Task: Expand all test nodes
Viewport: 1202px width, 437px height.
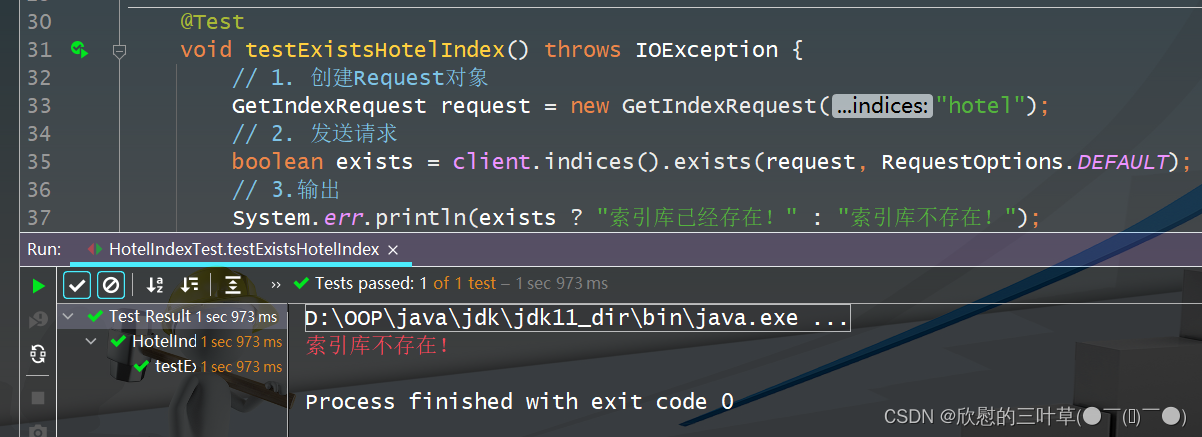Action: click(x=232, y=284)
